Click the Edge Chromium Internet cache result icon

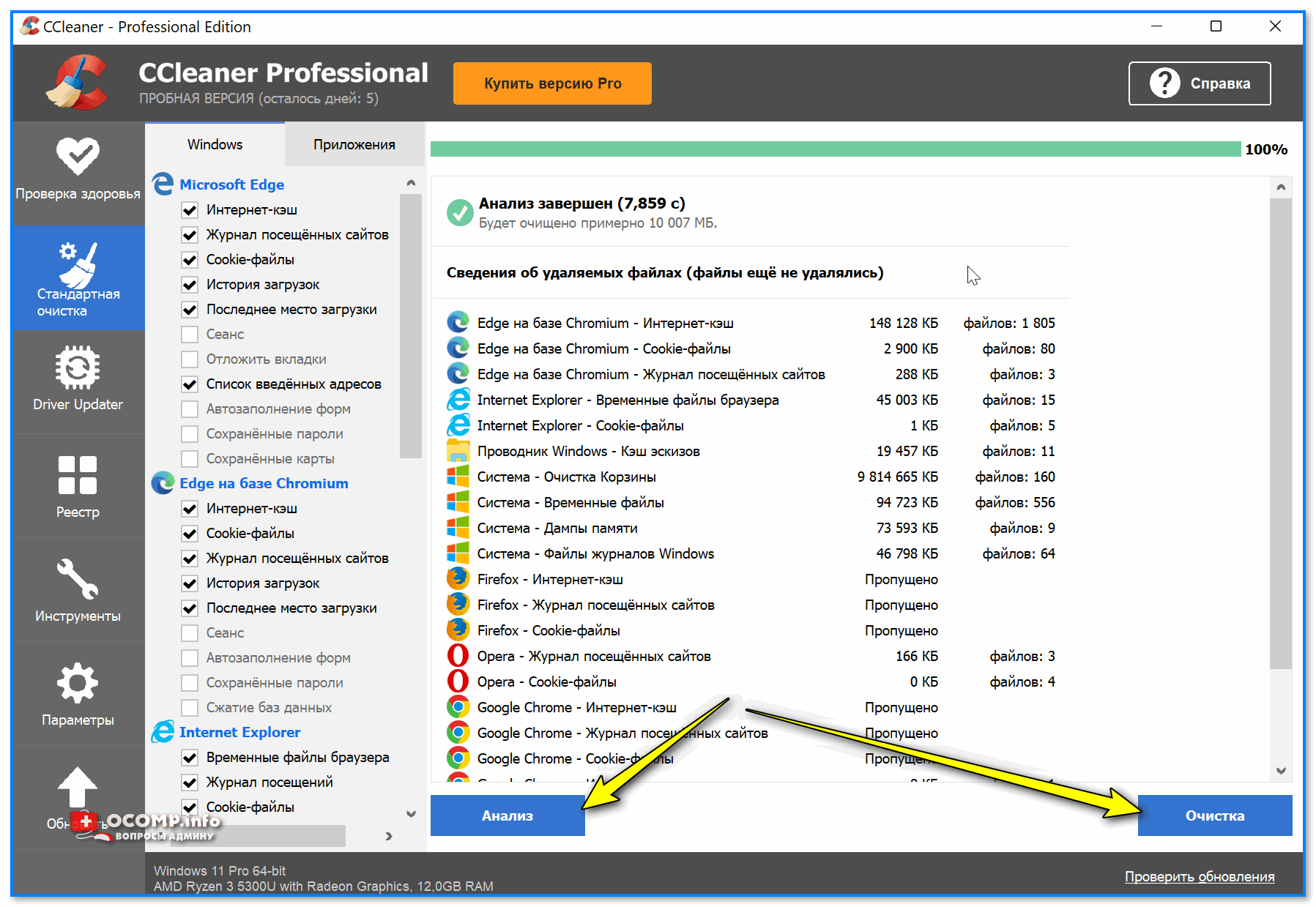458,323
